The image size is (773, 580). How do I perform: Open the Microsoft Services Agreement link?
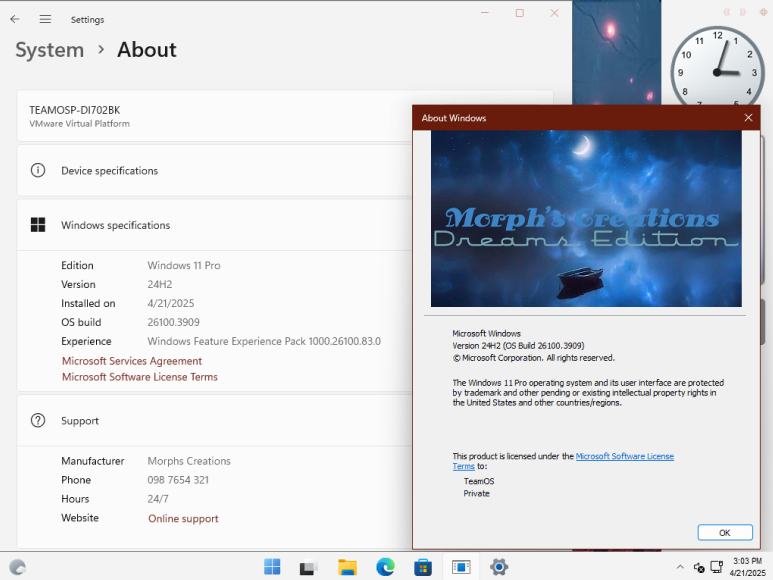132,361
